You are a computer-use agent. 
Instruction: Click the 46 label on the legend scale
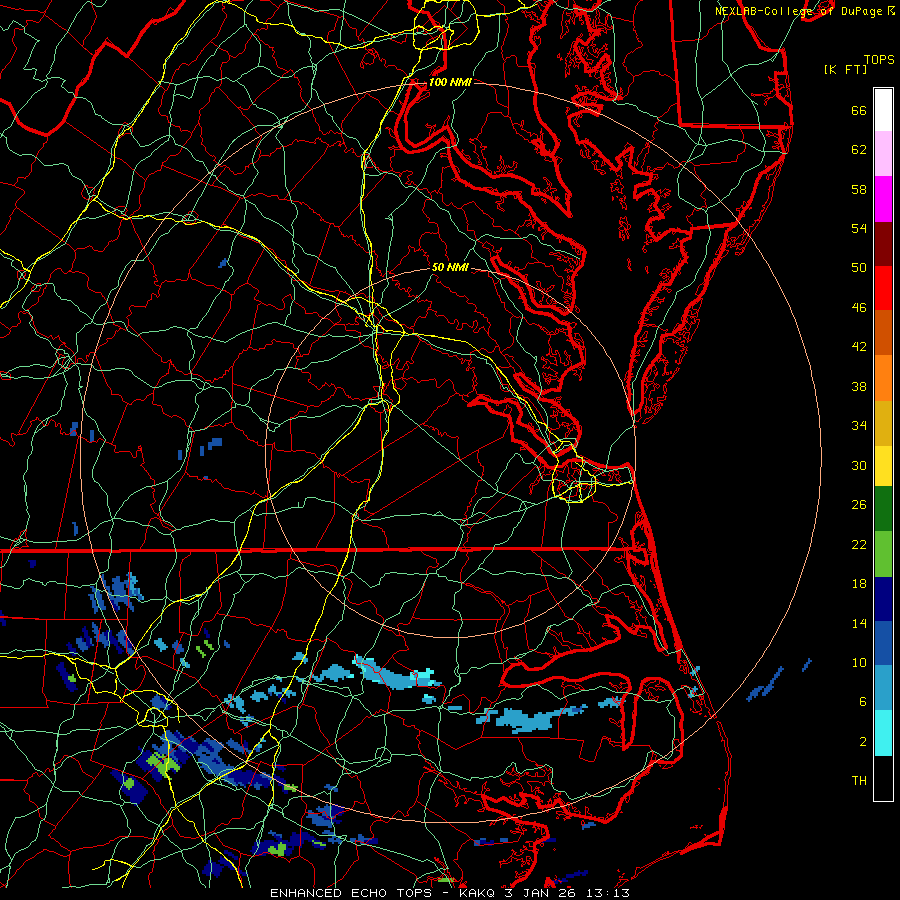(859, 308)
